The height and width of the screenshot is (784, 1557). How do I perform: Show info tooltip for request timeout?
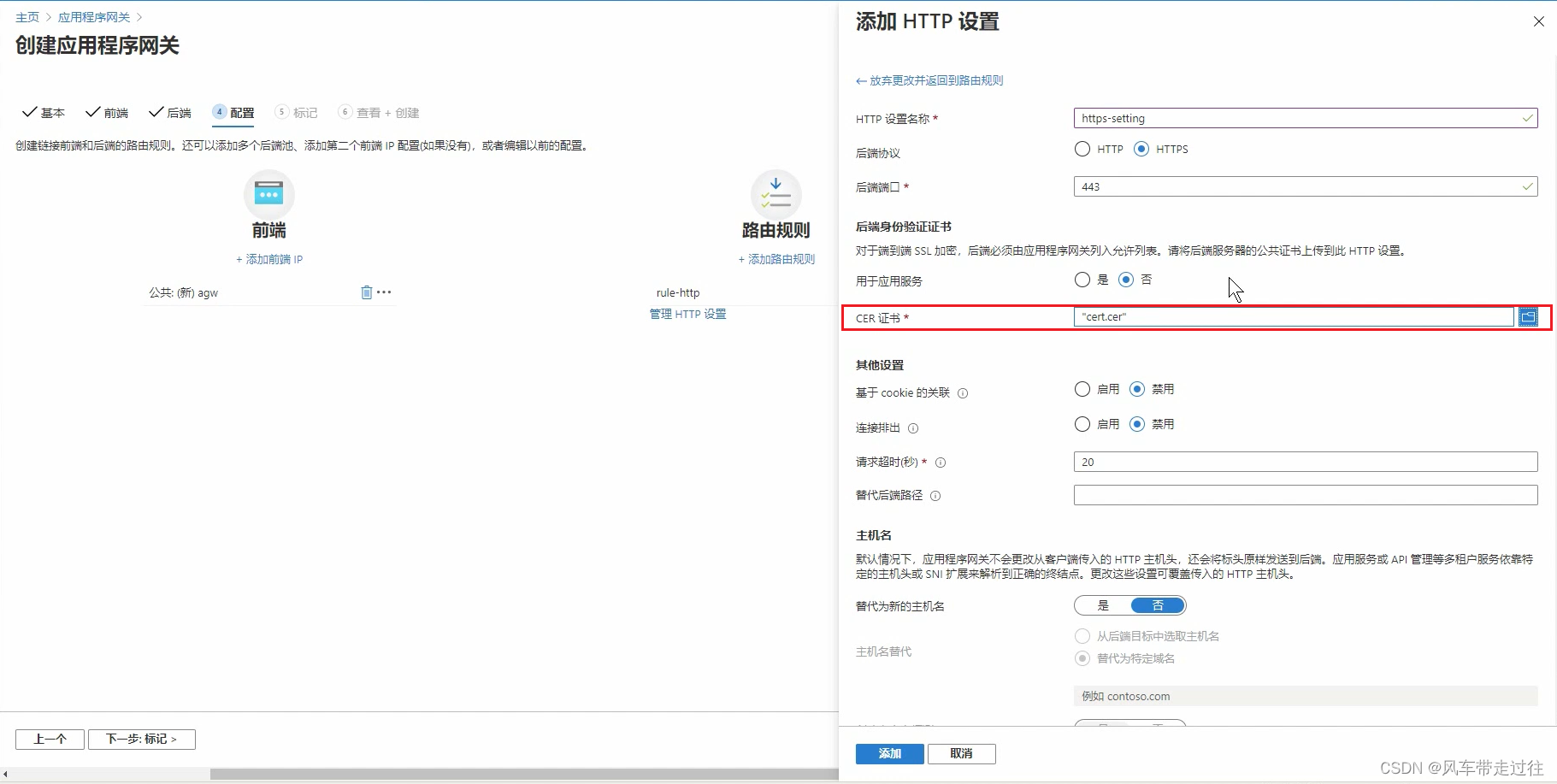tap(941, 463)
